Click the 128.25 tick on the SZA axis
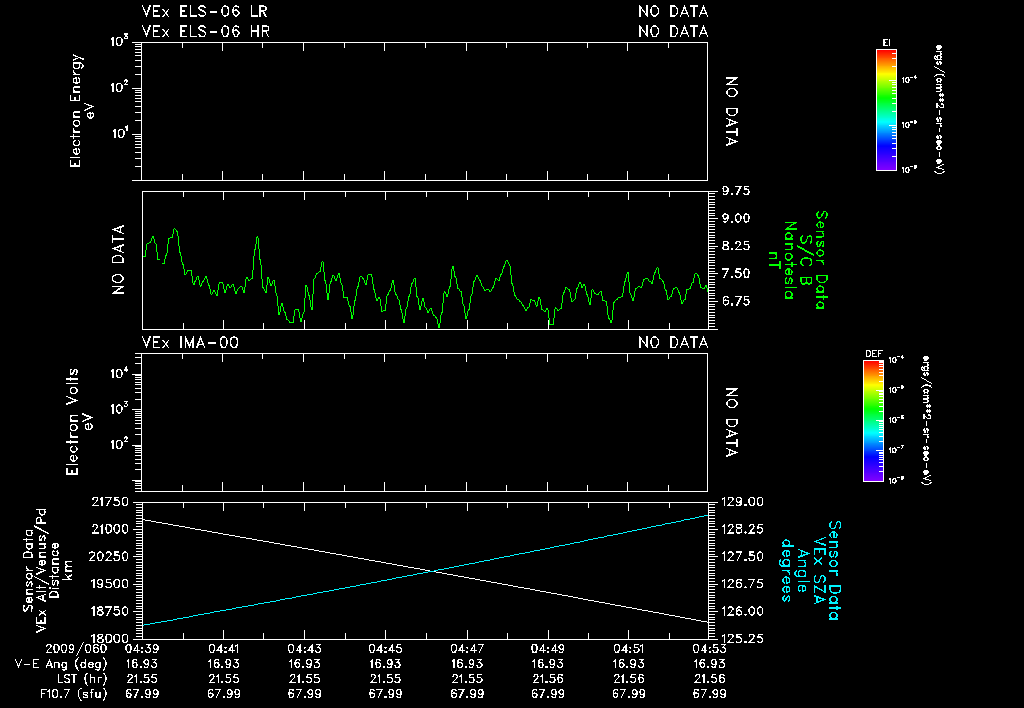Viewport: 1024px width, 708px height. point(742,529)
